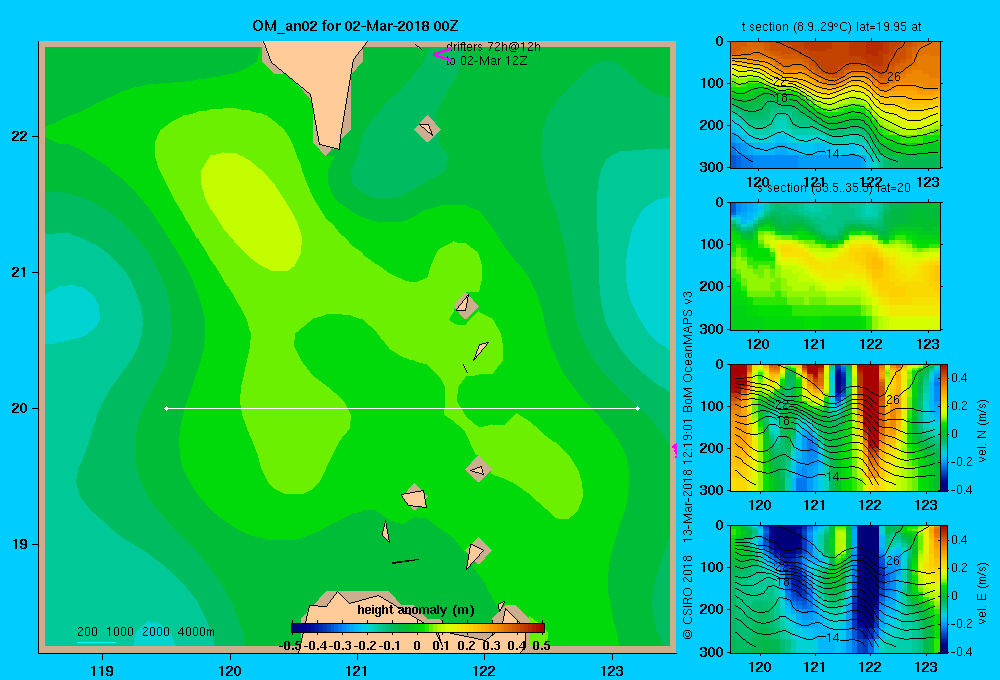Click the vel. E colorbar strip

click(x=945, y=589)
